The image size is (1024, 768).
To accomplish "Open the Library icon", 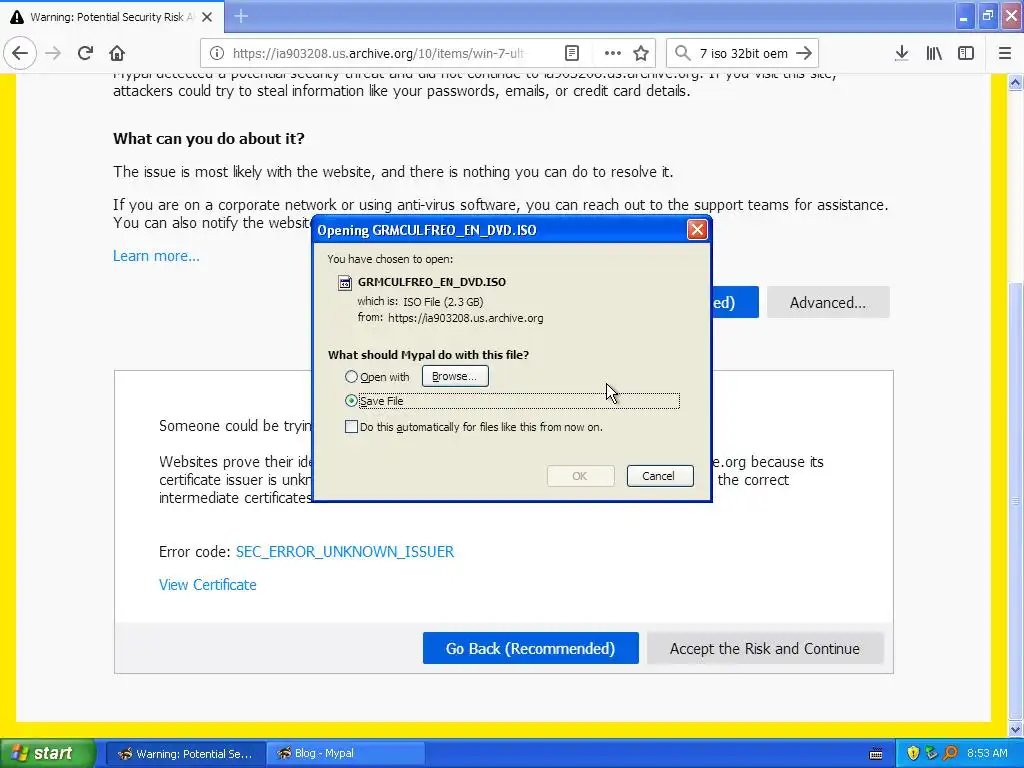I will (x=934, y=53).
